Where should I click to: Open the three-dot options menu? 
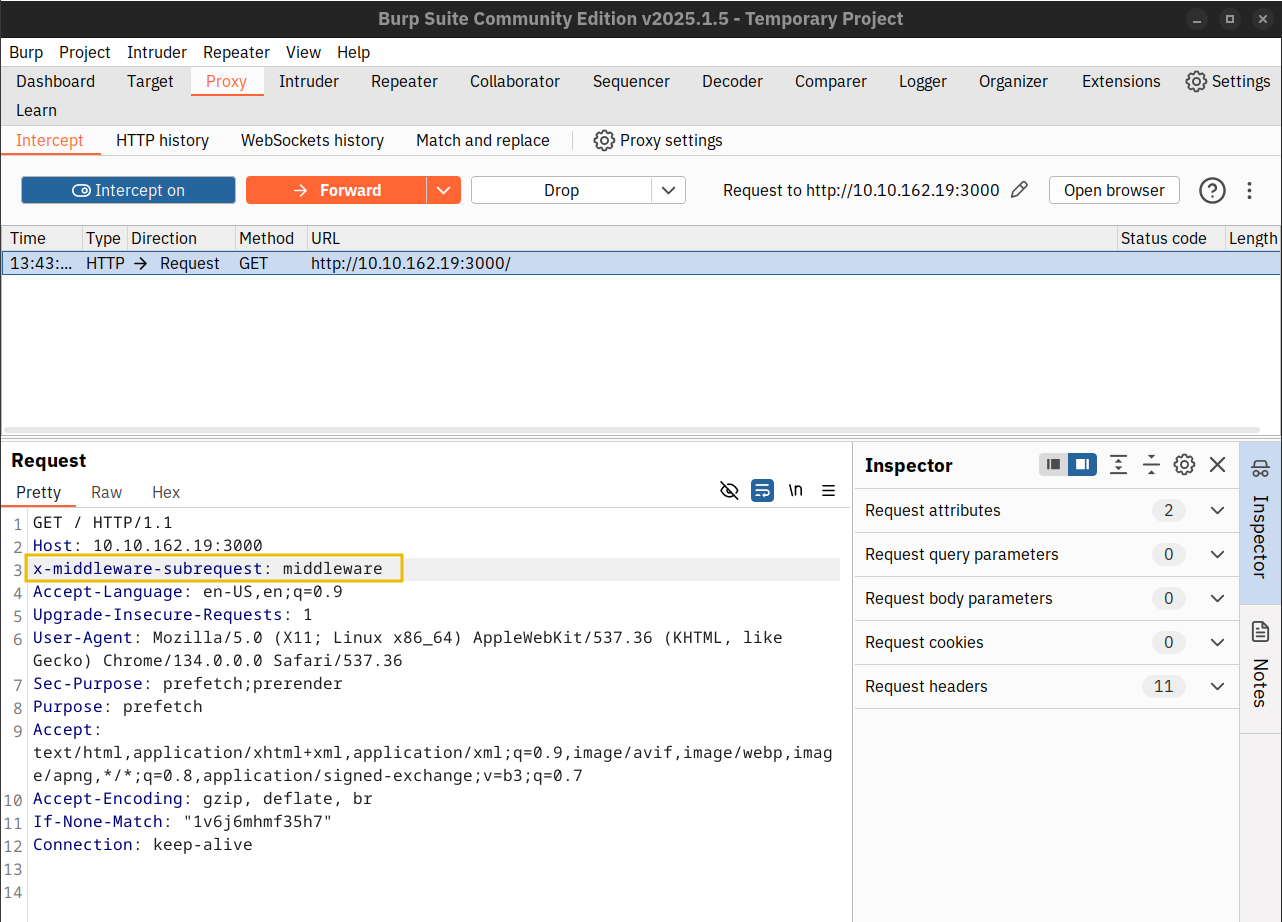tap(1249, 190)
